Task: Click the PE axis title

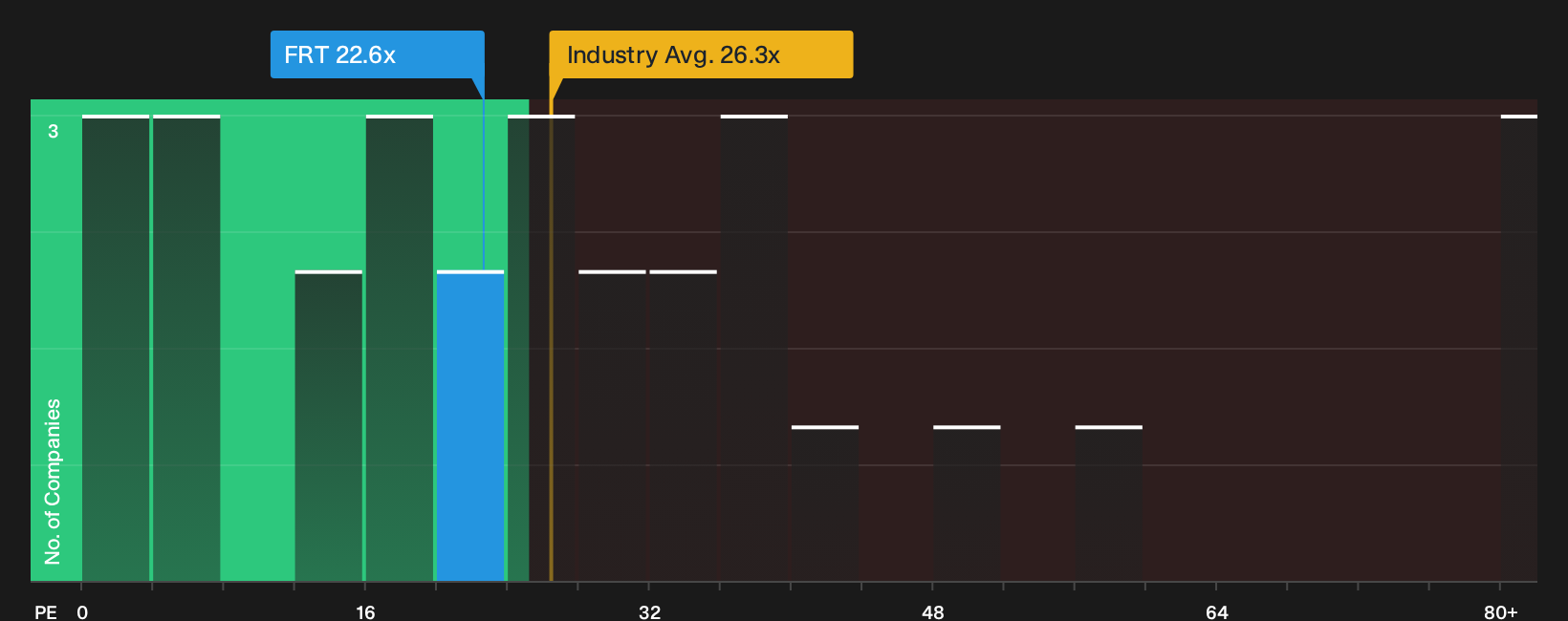Action: click(x=46, y=611)
